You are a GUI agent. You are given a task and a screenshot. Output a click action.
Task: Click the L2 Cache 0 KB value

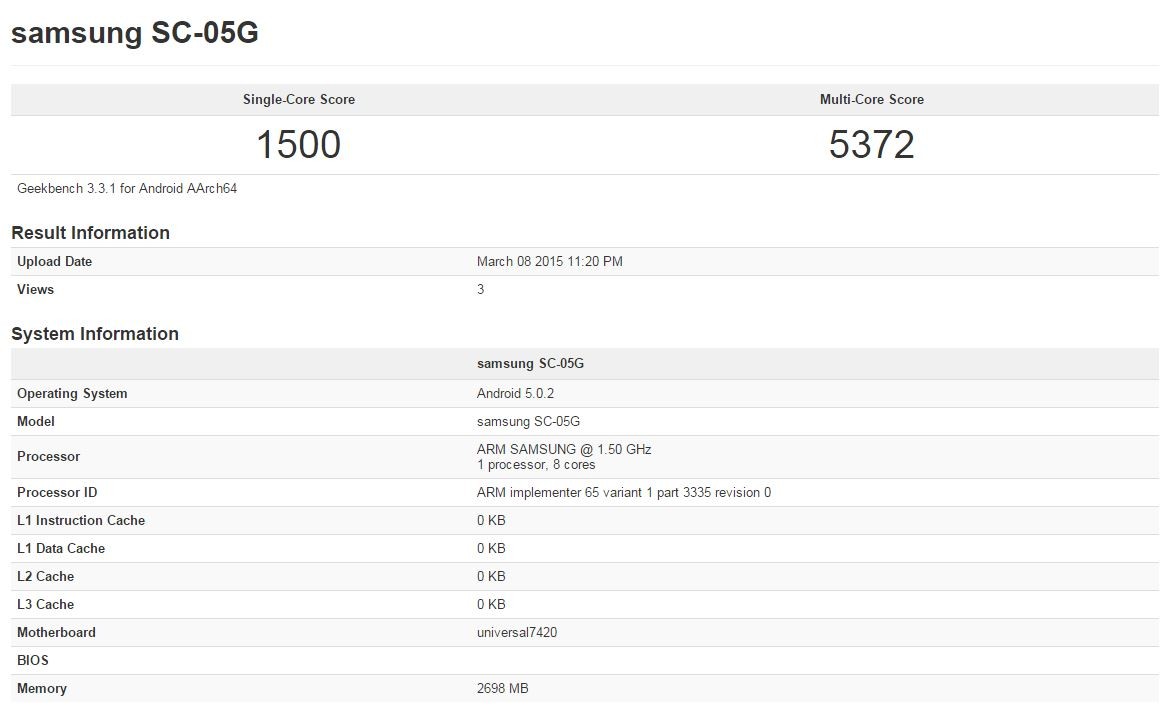pos(491,576)
